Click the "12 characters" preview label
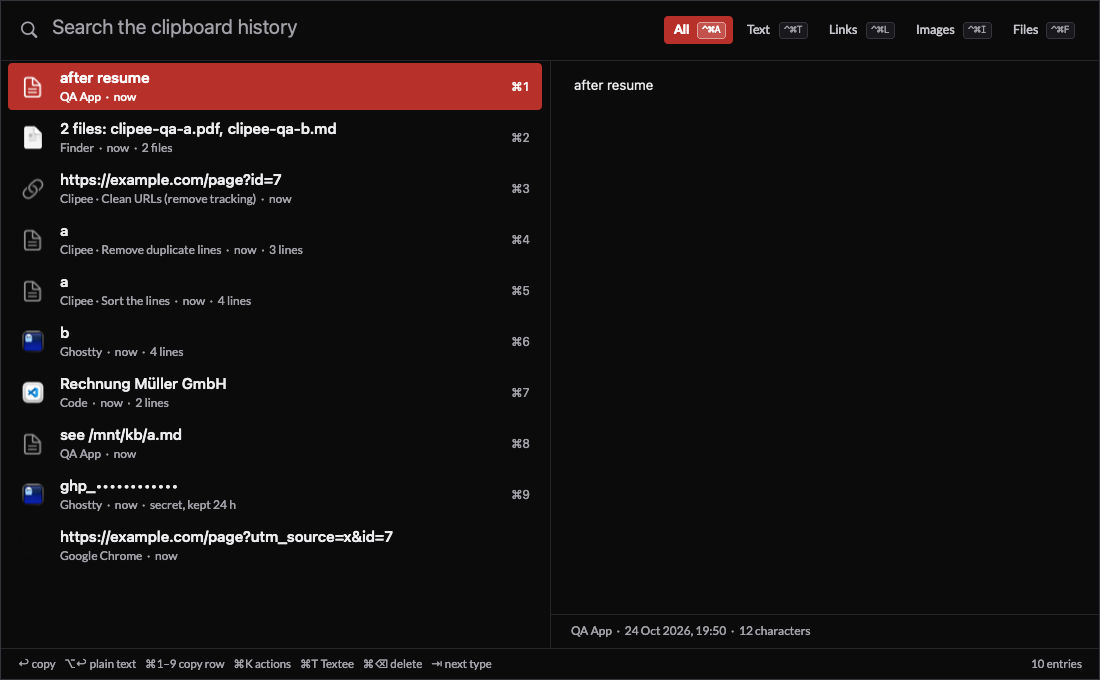The height and width of the screenshot is (680, 1100). pos(774,631)
